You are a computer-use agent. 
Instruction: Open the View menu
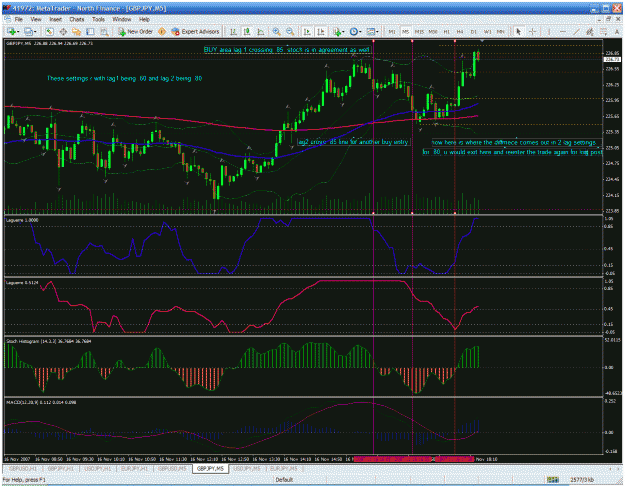36,19
